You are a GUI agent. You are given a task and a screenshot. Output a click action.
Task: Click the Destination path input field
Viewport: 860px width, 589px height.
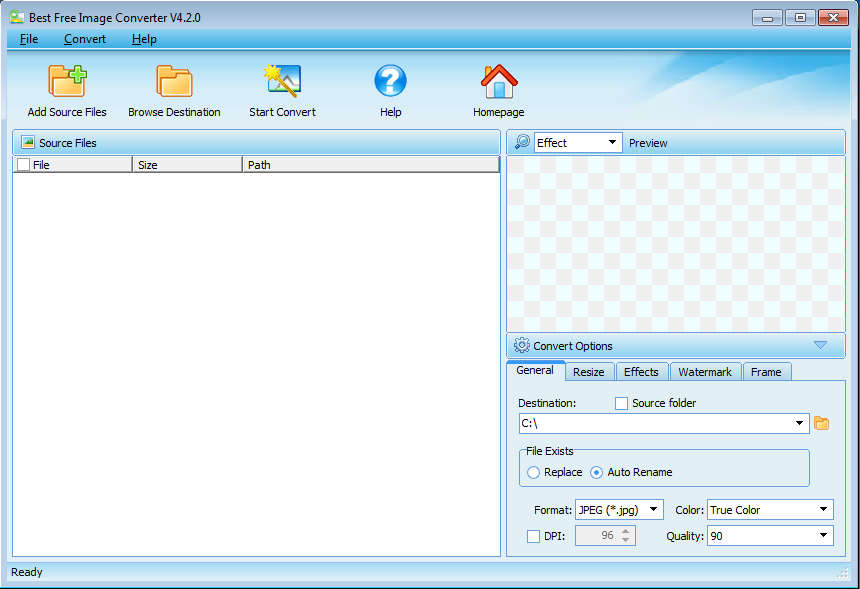[655, 423]
